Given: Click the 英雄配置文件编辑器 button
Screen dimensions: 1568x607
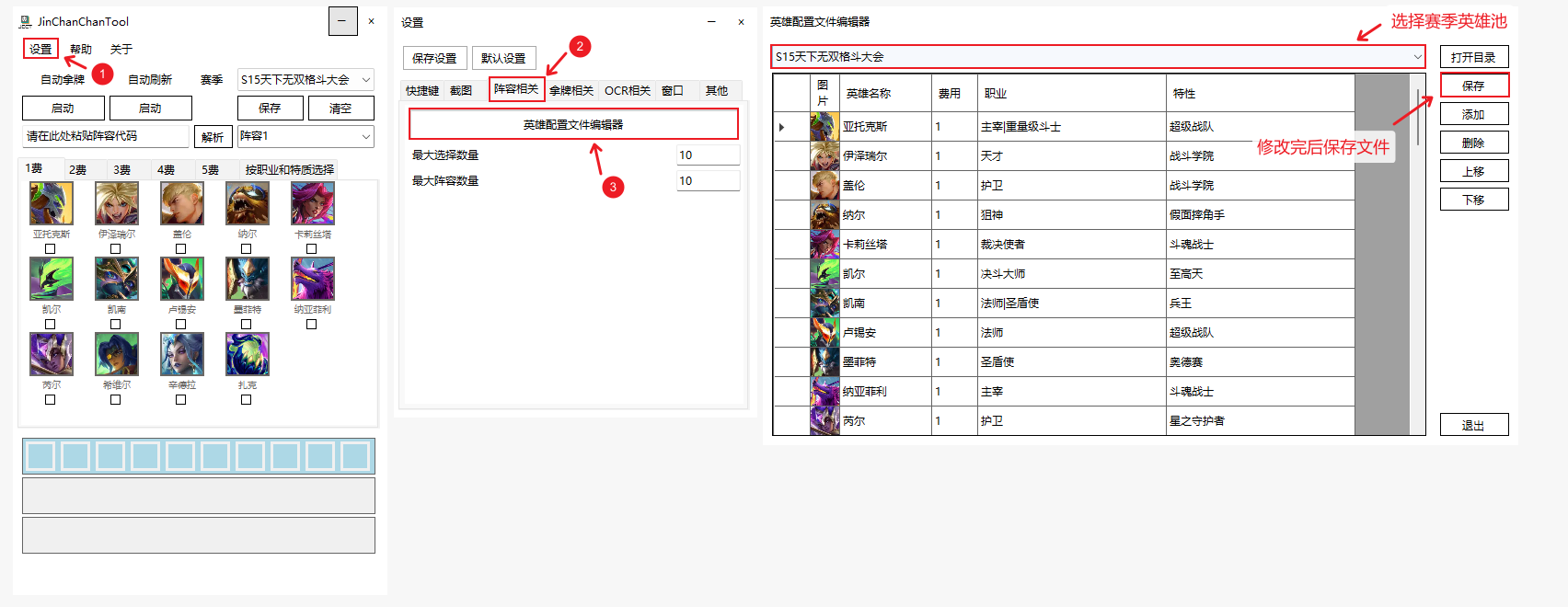Looking at the screenshot, I should click(x=573, y=124).
